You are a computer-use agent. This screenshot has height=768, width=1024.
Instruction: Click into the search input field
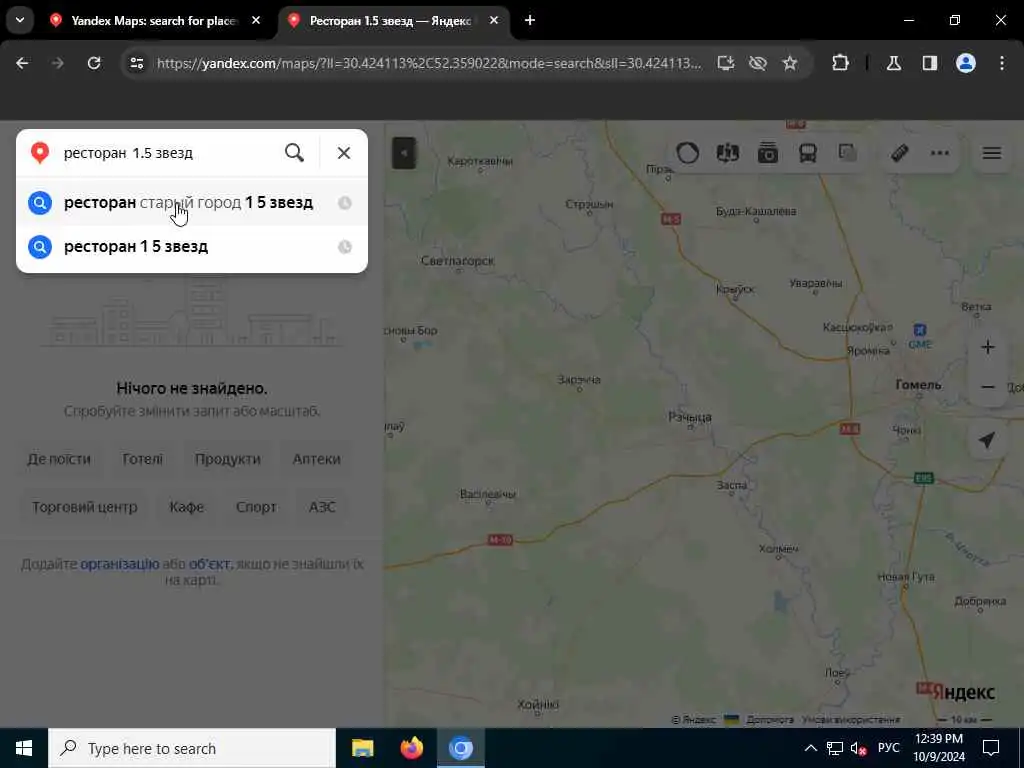click(167, 153)
